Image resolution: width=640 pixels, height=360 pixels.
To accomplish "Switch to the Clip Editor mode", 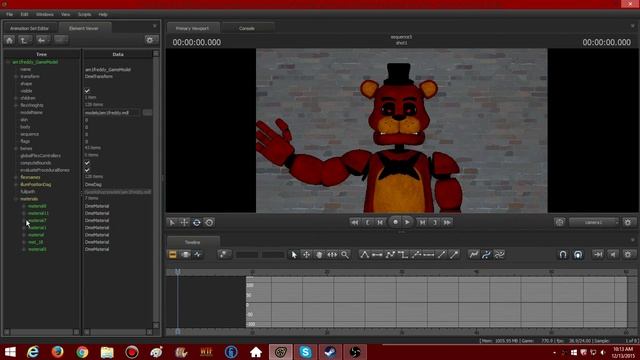I will 173,255.
